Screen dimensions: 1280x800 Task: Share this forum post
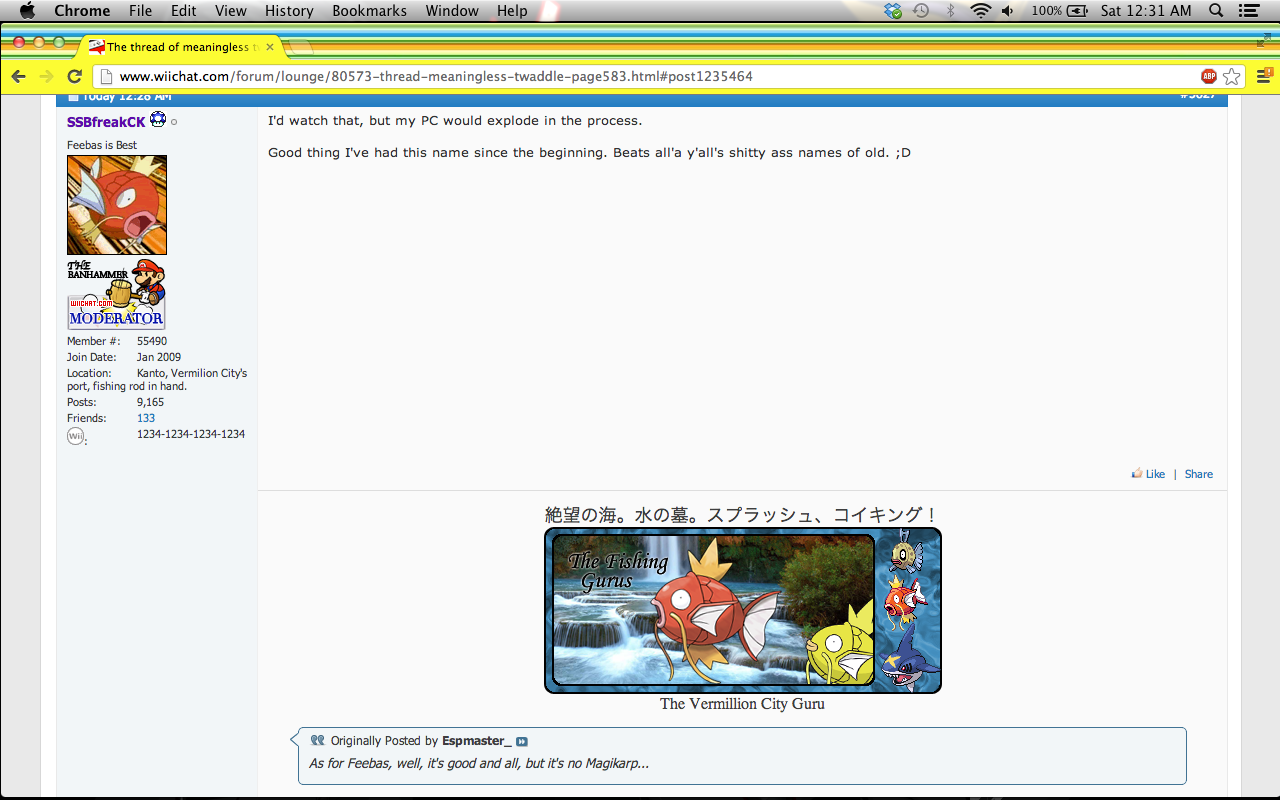click(1199, 474)
